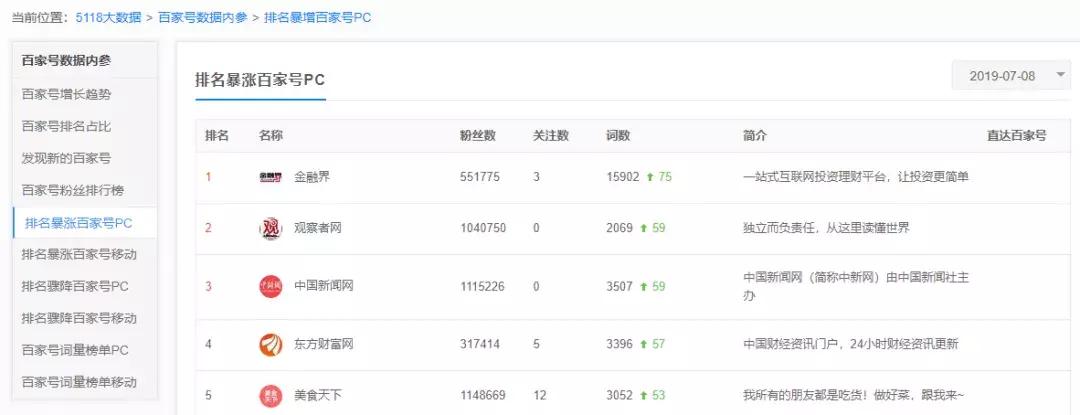Click fans count 1148669
The height and width of the screenshot is (415, 1080).
click(483, 396)
